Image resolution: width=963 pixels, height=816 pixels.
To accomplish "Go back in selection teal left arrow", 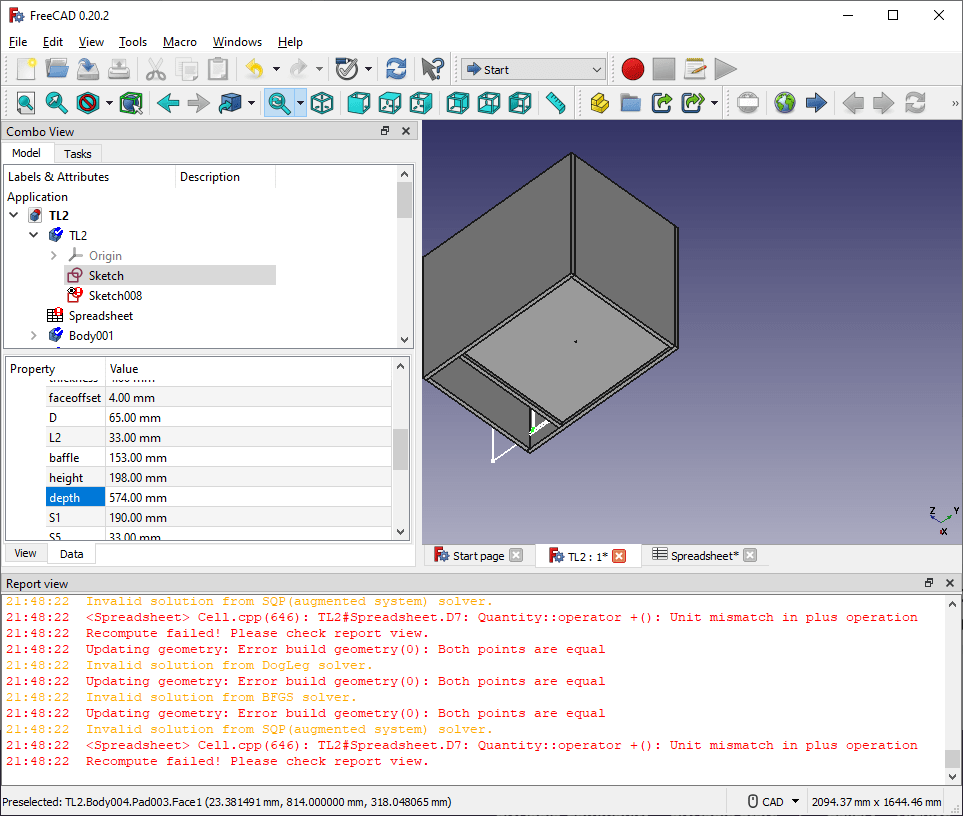I will click(168, 103).
